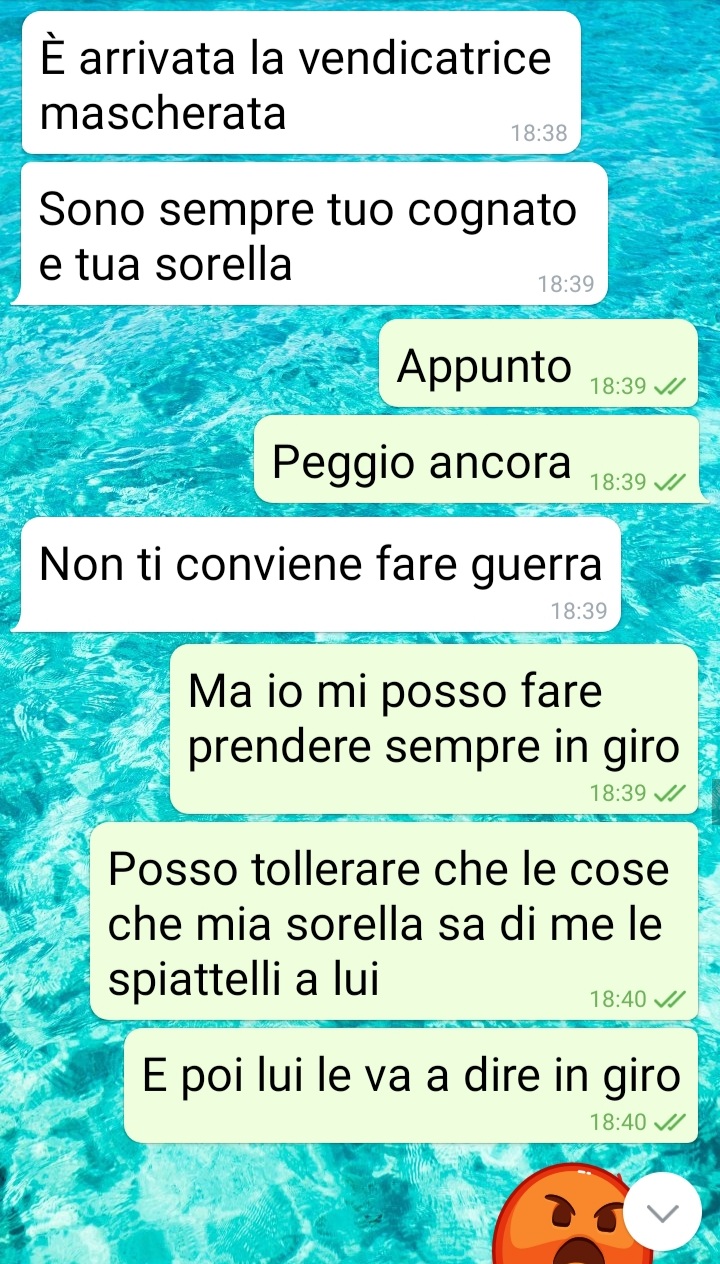Screen dimensions: 720x1264
Task: Select the 'È arrivata la vendicatrice mascherata' message
Action: point(300,83)
